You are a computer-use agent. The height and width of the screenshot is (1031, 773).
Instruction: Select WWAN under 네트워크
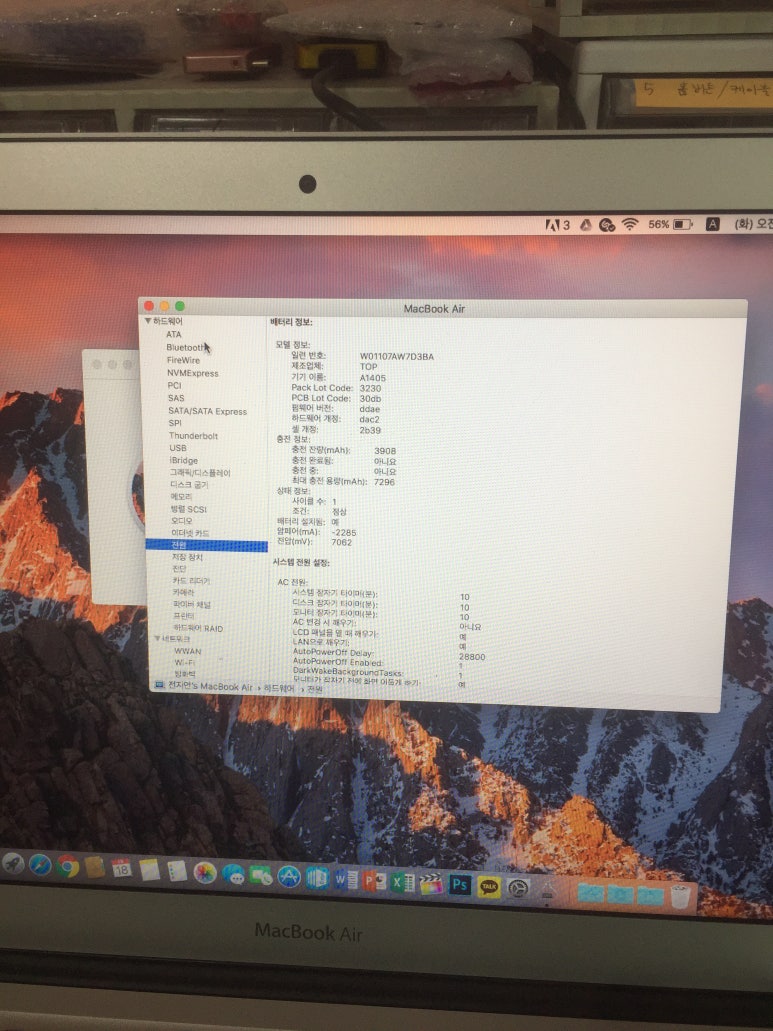click(188, 651)
